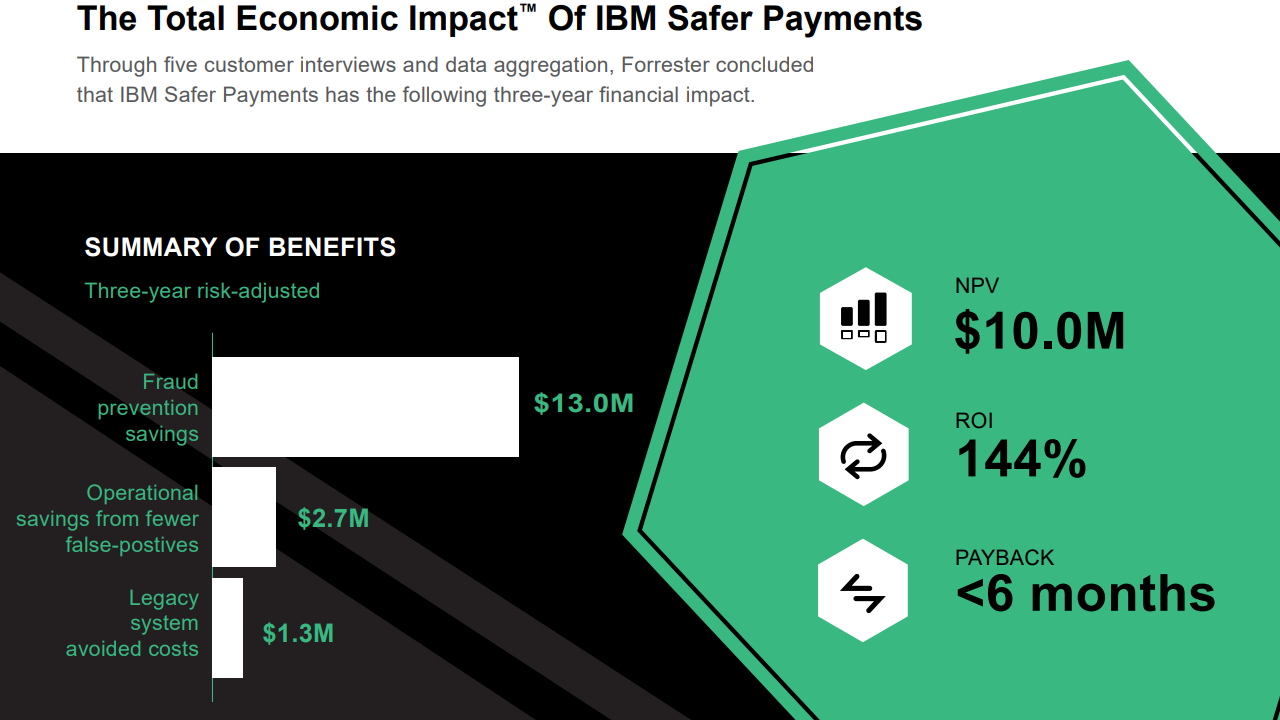Click the Three-year risk-adjusted subtitle
1280x720 pixels.
(202, 291)
